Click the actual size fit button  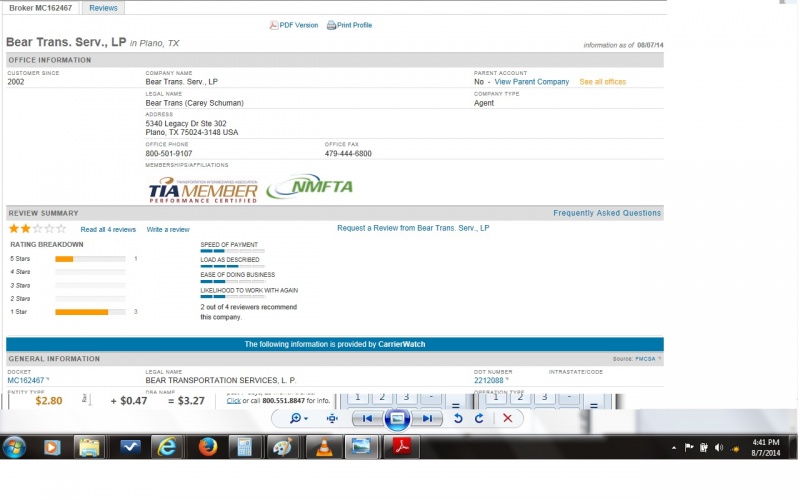point(332,418)
